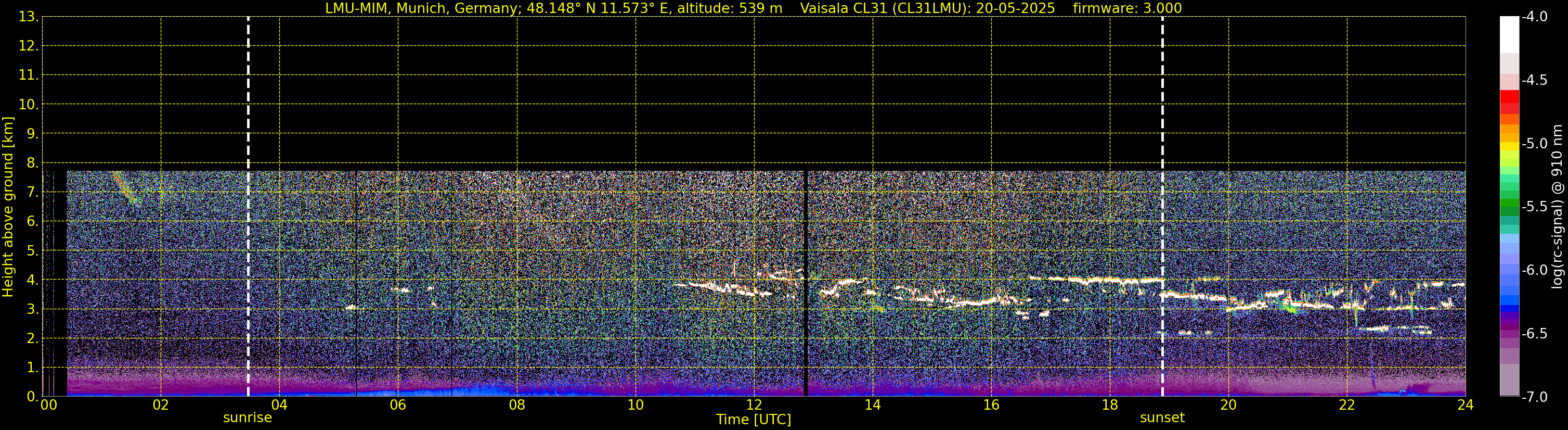Click the 'Height above ground [km]' axis label
This screenshot has height=430, width=1568.
coord(8,207)
